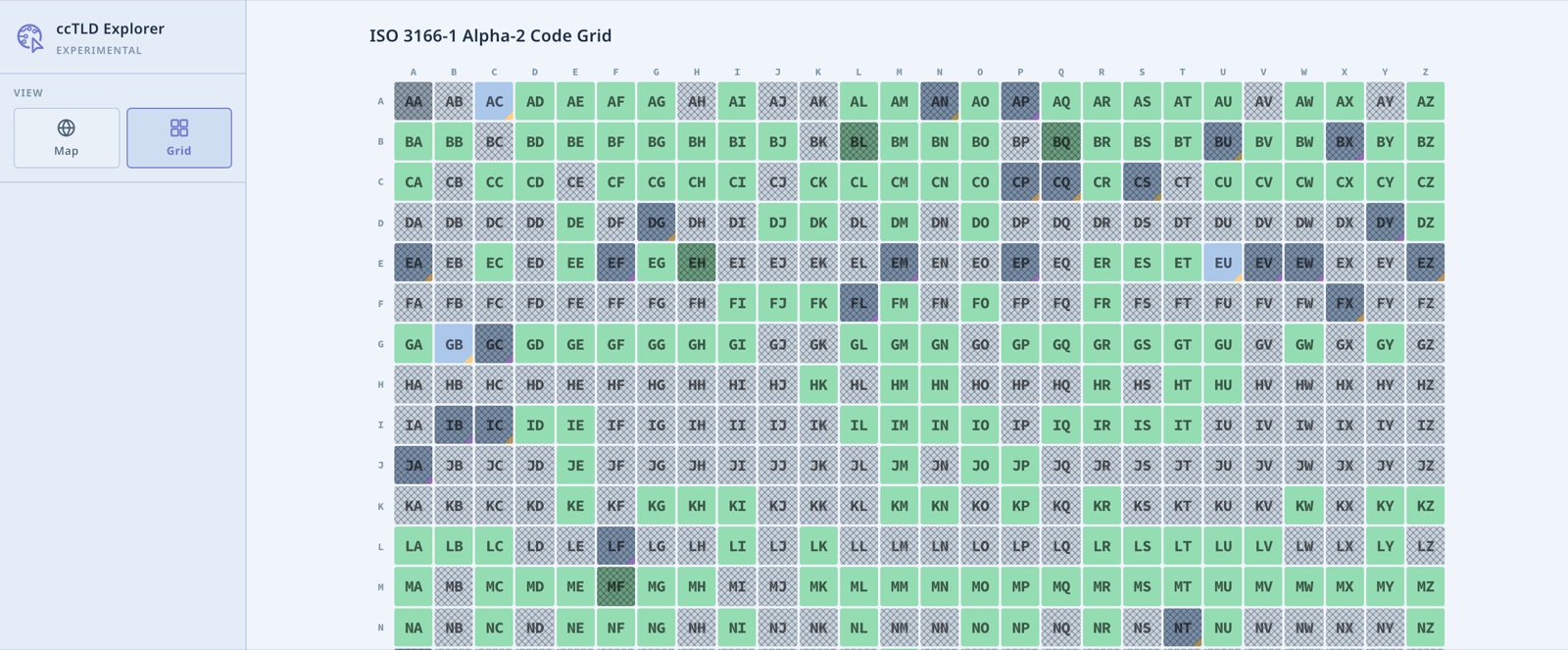This screenshot has width=1568, height=650.
Task: Click the LY grid cell
Action: coord(1385,546)
